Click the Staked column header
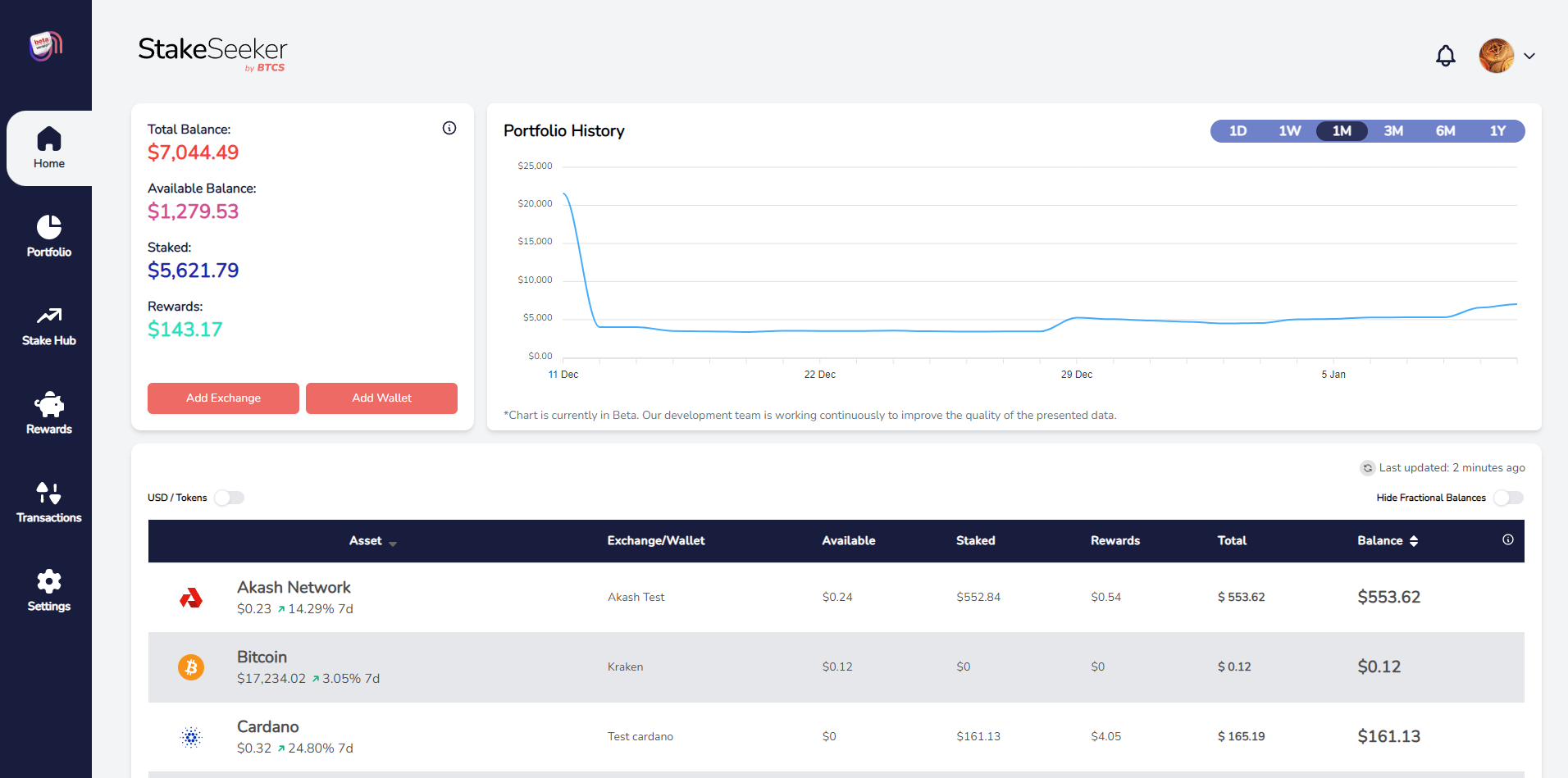1568x778 pixels. 976,541
